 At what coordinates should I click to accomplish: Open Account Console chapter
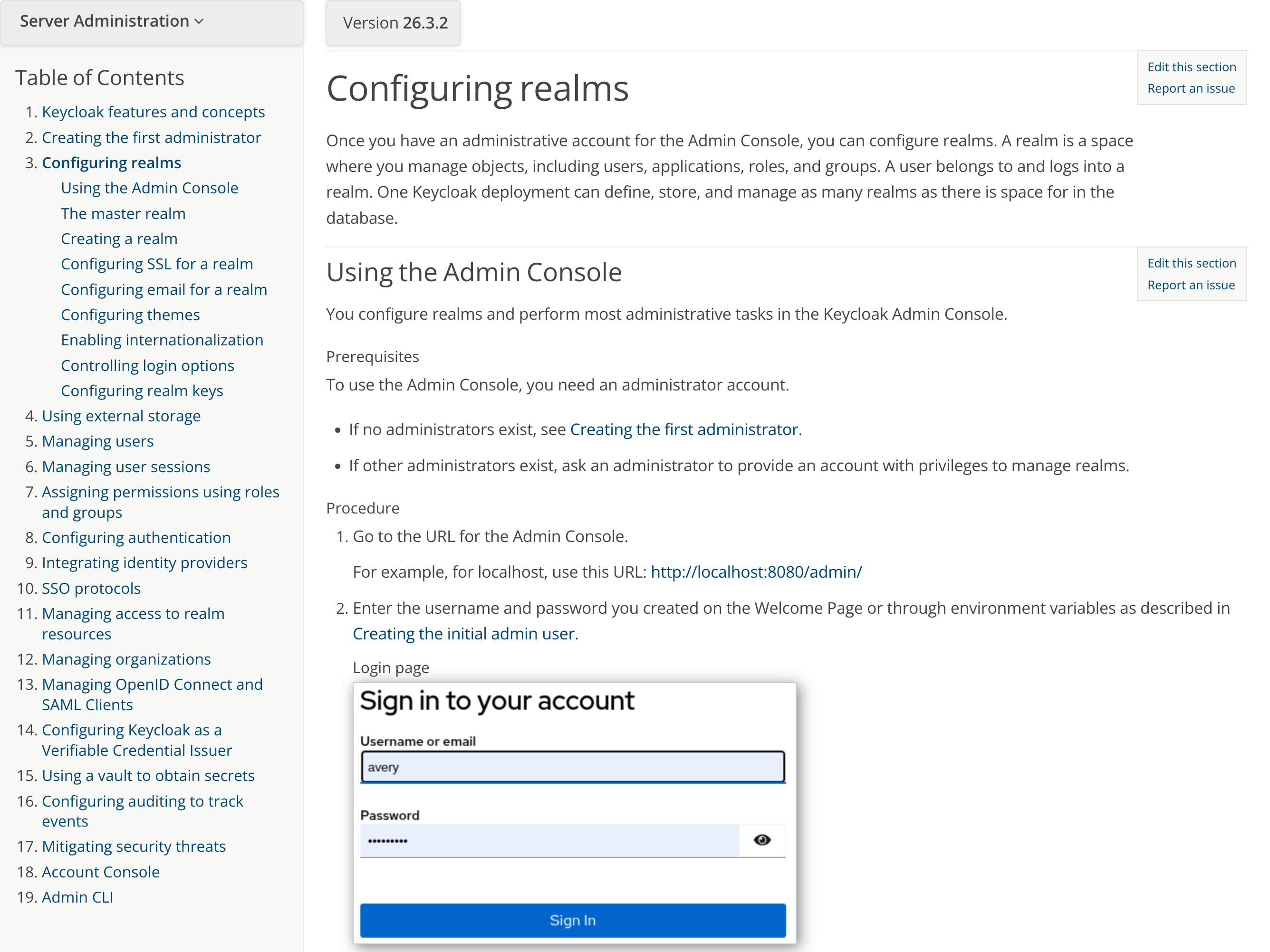coord(100,872)
